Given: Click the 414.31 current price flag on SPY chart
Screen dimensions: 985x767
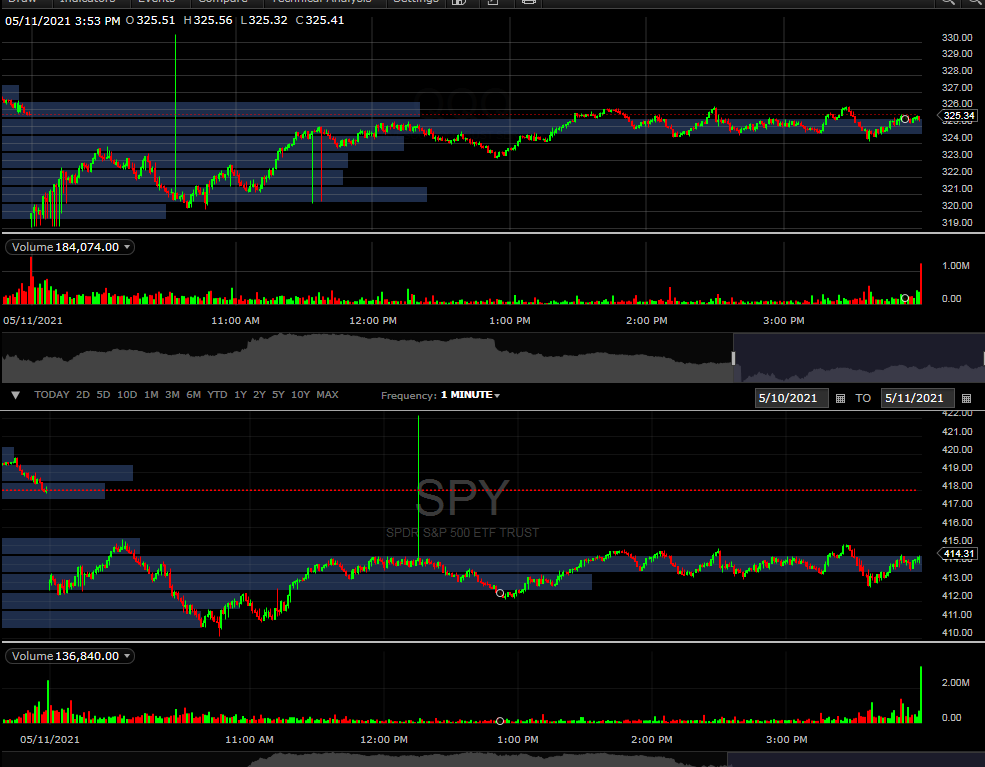Looking at the screenshot, I should (957, 554).
